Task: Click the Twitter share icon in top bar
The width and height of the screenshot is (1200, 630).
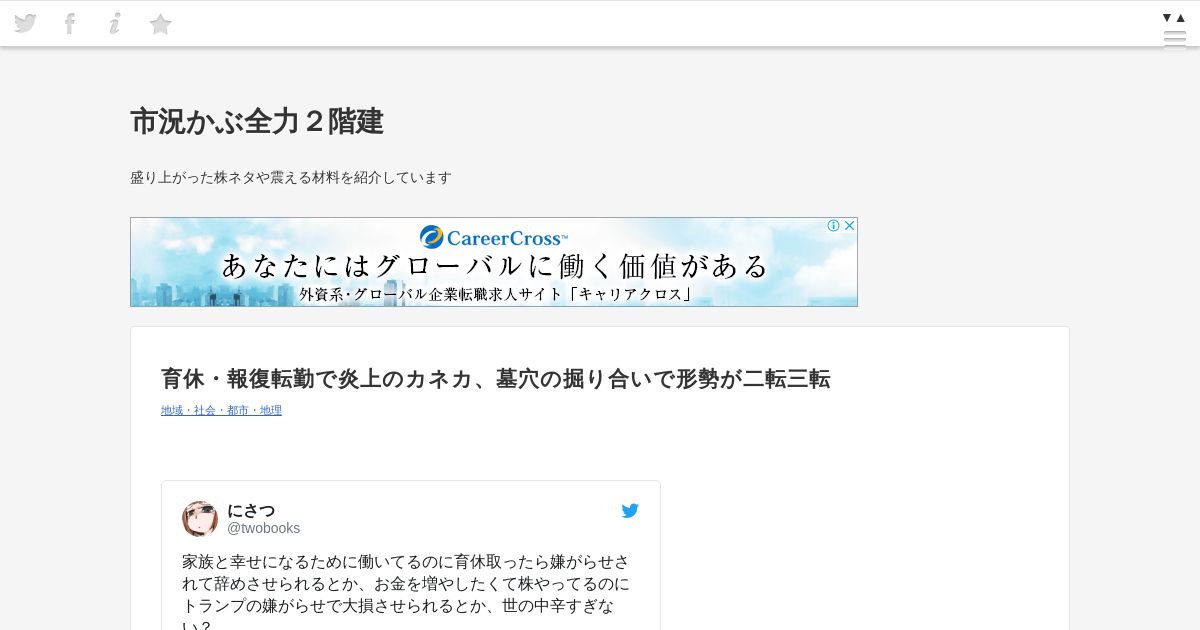Action: (25, 23)
